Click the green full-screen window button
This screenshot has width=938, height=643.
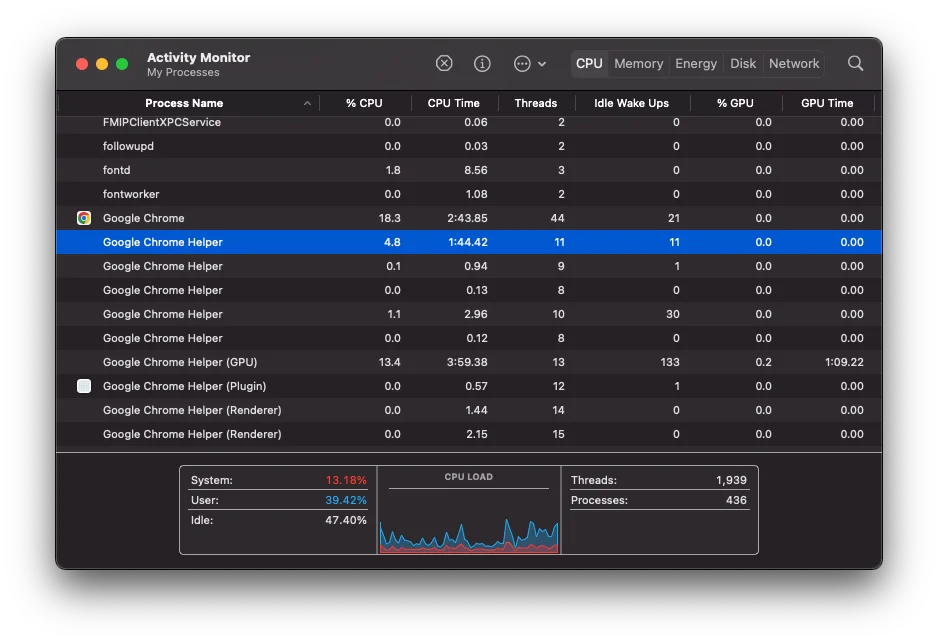122,64
